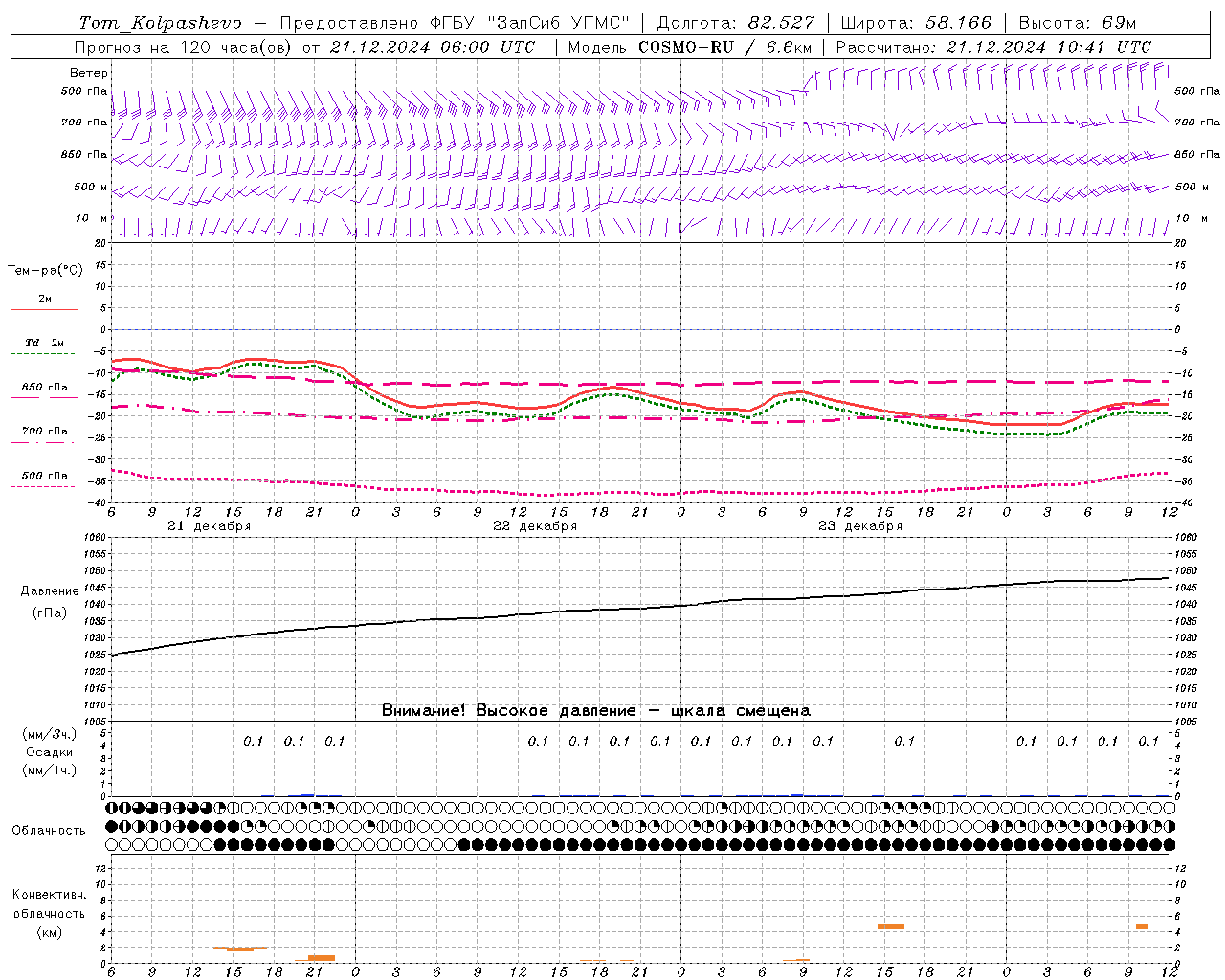
Task: Click the black sea-level pressure curve
Action: (641, 609)
